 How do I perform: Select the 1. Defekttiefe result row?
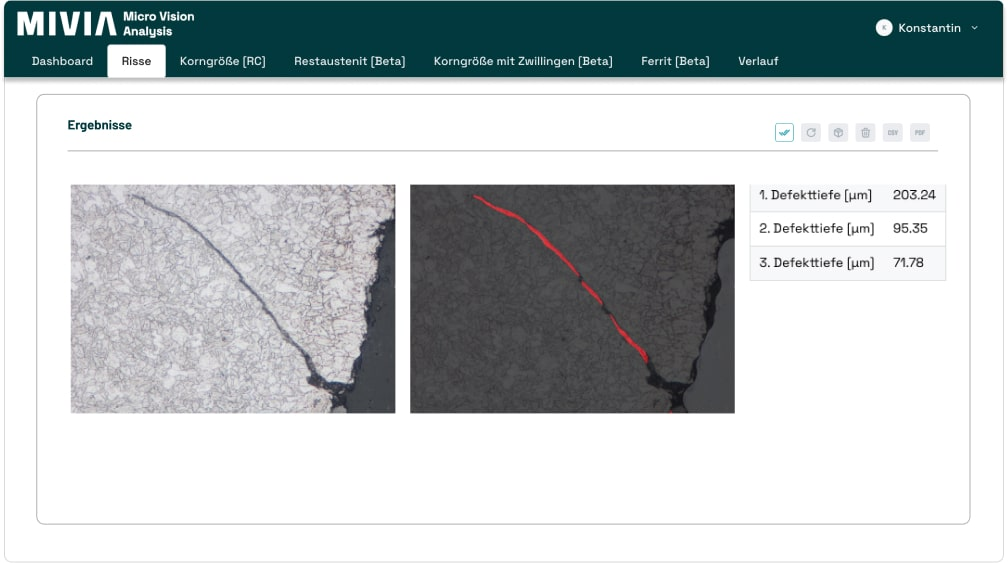pyautogui.click(x=847, y=195)
